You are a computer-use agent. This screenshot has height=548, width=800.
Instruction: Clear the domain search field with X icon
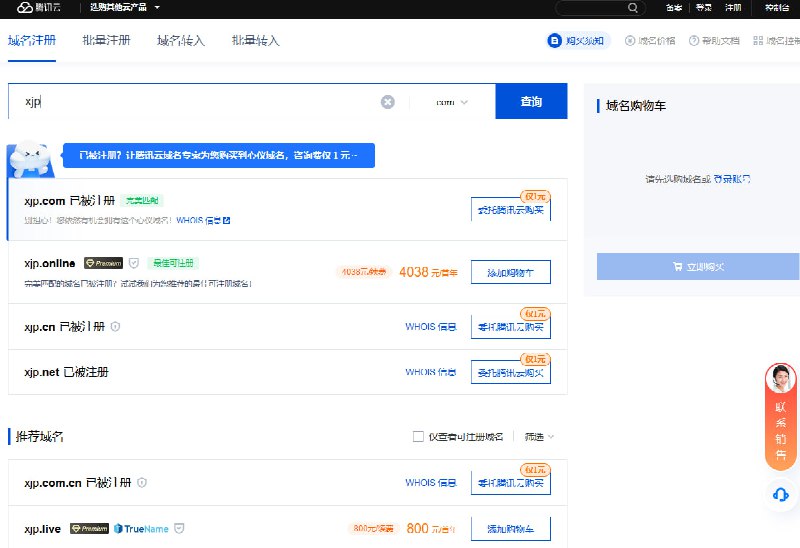(388, 102)
